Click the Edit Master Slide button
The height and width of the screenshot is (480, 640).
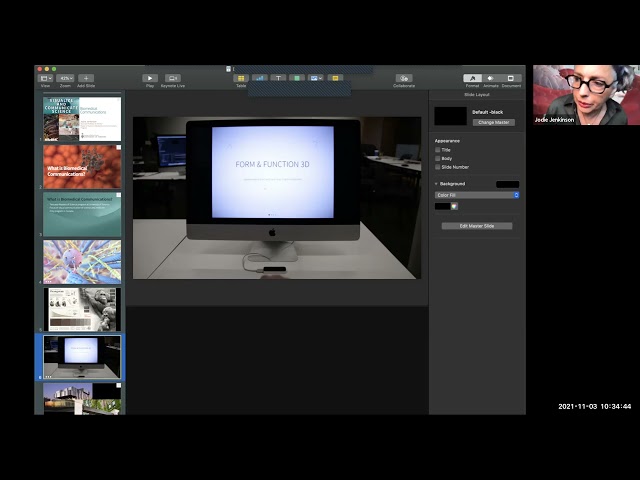click(x=477, y=226)
